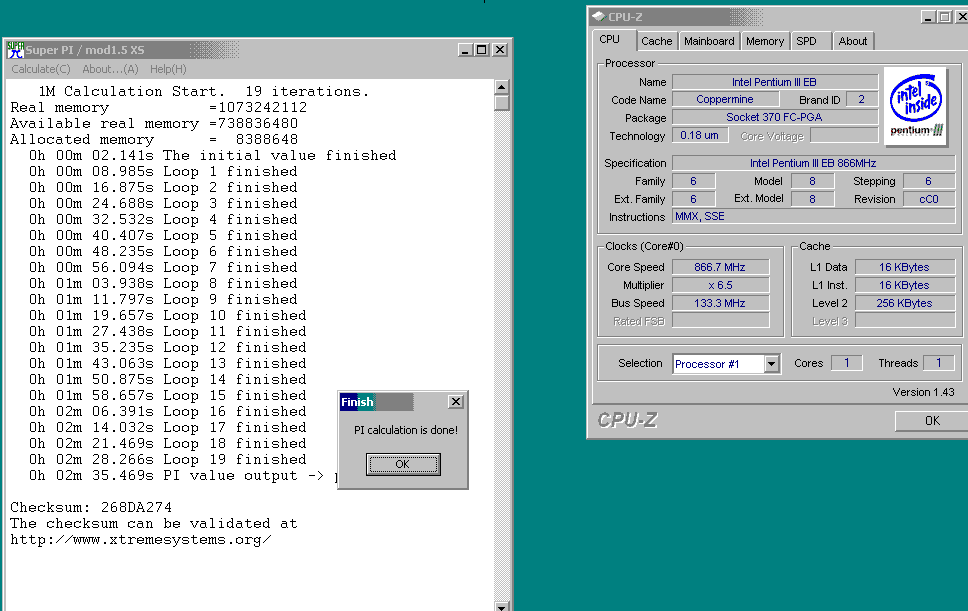968x611 pixels.
Task: Click the Super PI vertical scrollbar thumb
Action: click(501, 102)
